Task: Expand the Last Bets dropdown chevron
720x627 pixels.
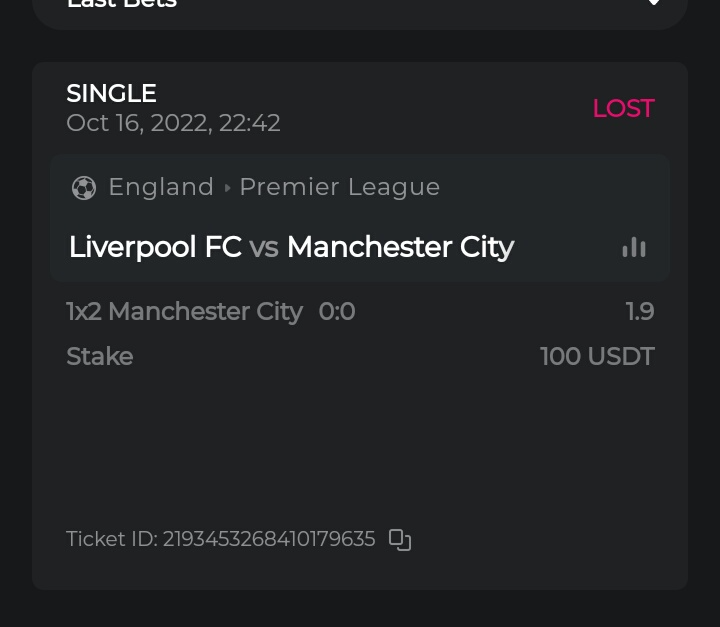Action: tap(654, 3)
